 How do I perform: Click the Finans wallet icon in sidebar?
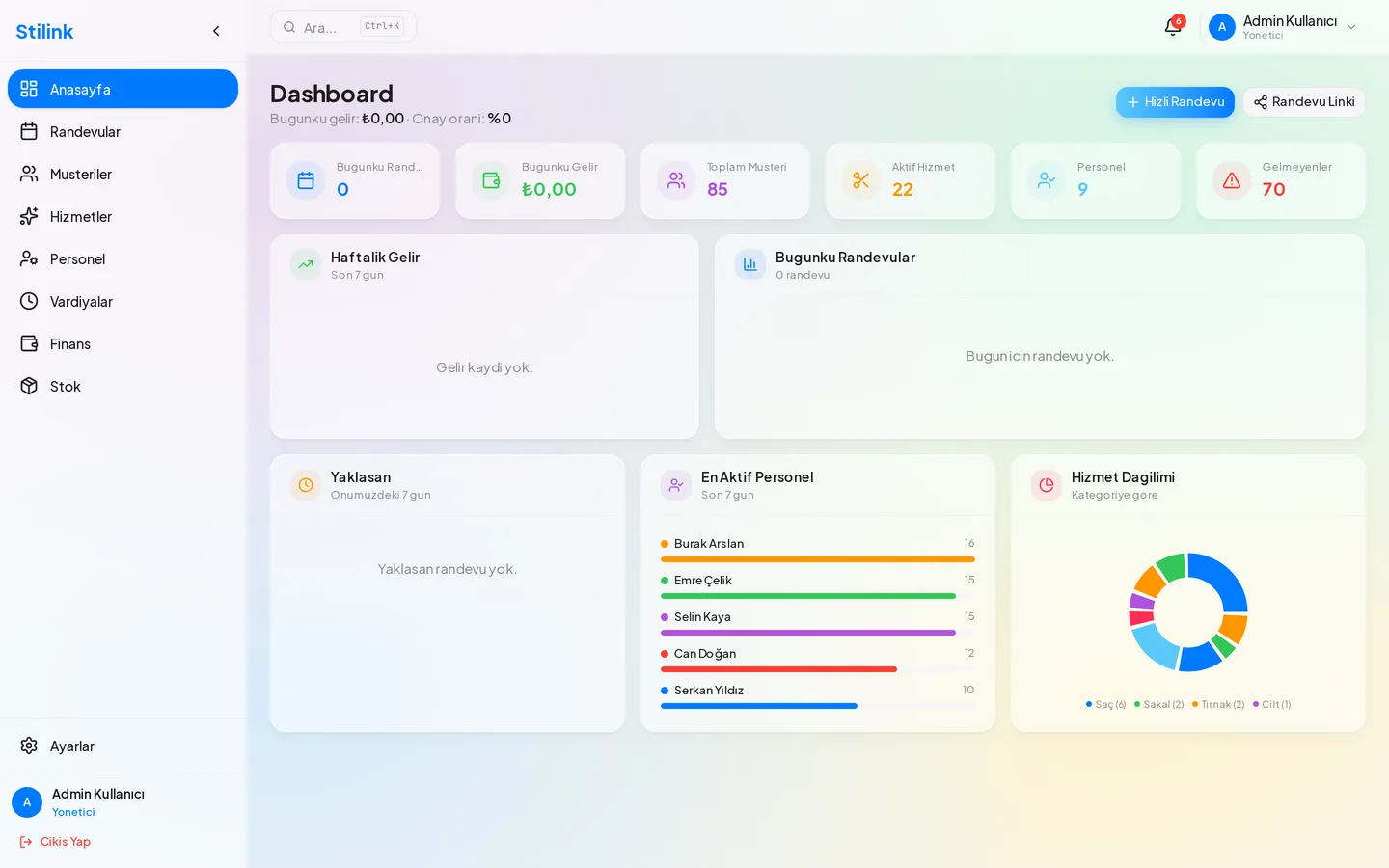click(x=29, y=343)
